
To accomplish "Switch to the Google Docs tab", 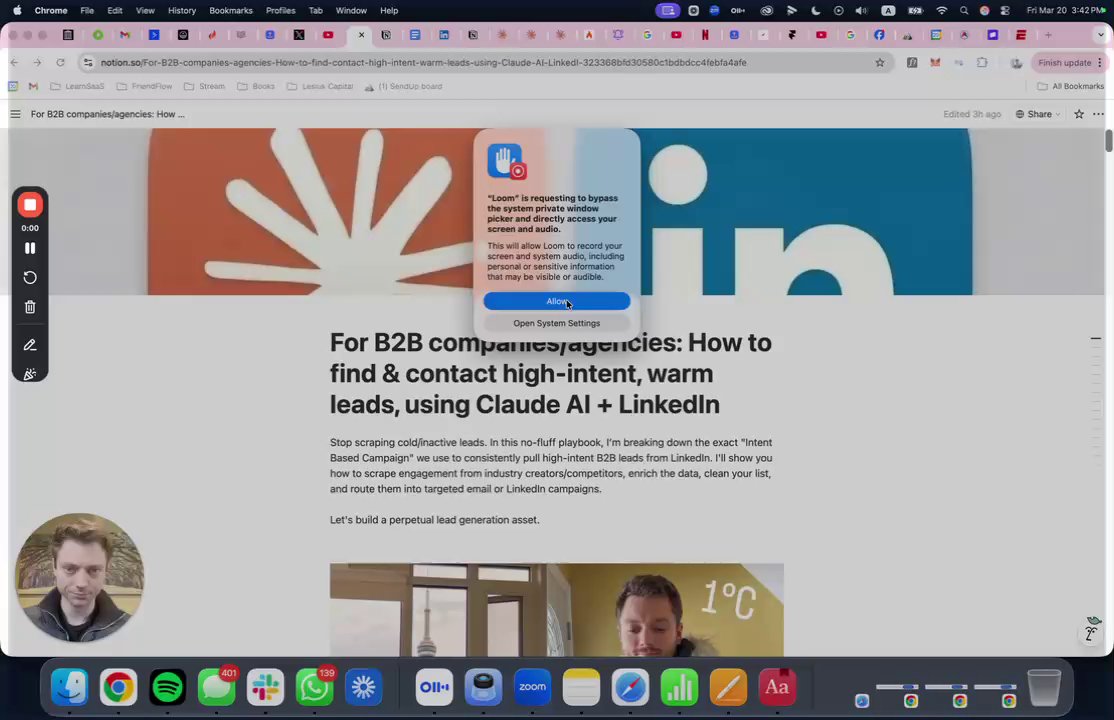I will coord(415,35).
